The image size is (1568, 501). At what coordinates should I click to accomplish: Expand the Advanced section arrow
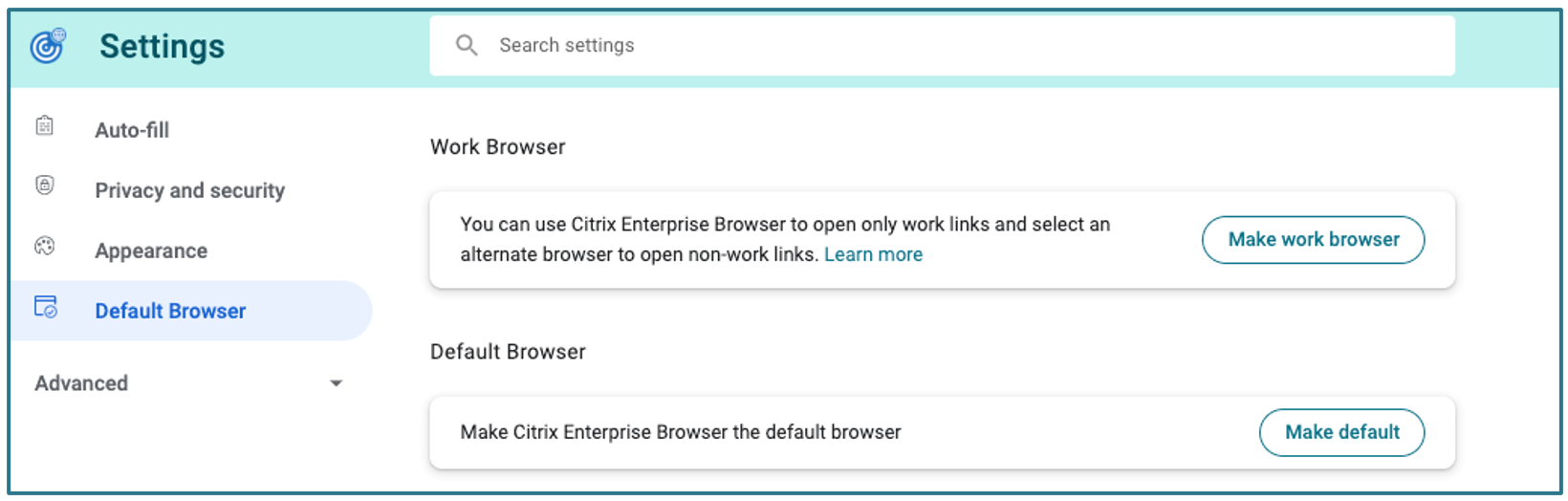tap(336, 383)
